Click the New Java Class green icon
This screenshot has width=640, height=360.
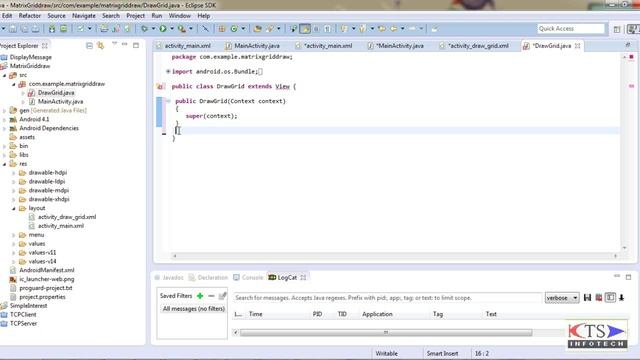(x=234, y=29)
